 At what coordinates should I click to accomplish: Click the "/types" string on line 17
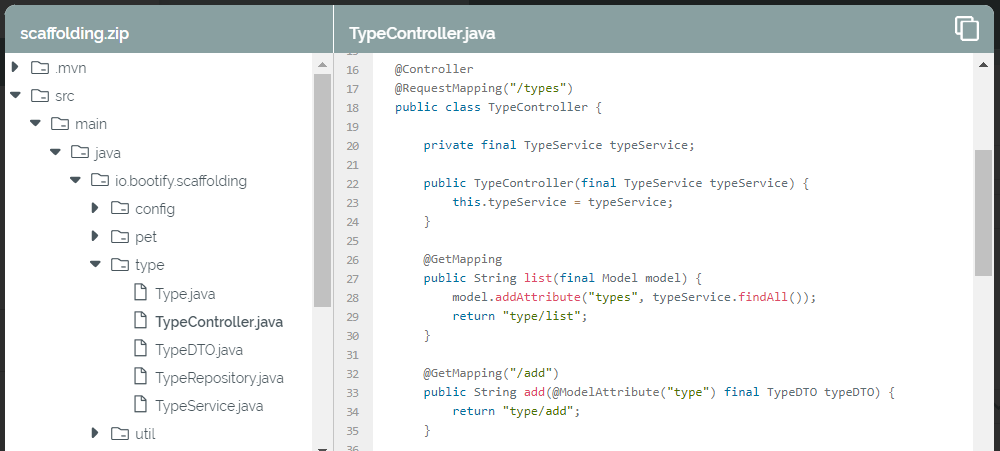click(x=538, y=88)
